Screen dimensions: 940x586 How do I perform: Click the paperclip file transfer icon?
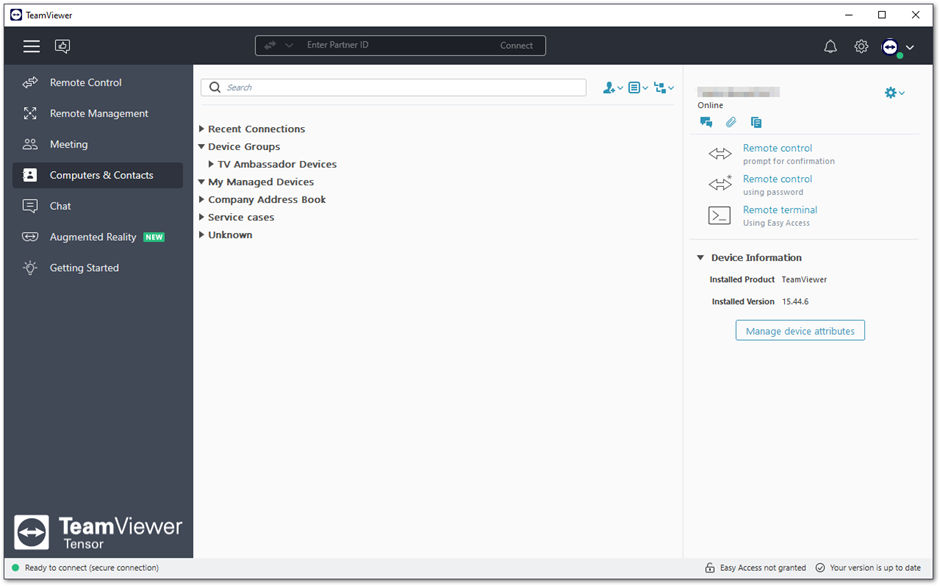click(730, 122)
